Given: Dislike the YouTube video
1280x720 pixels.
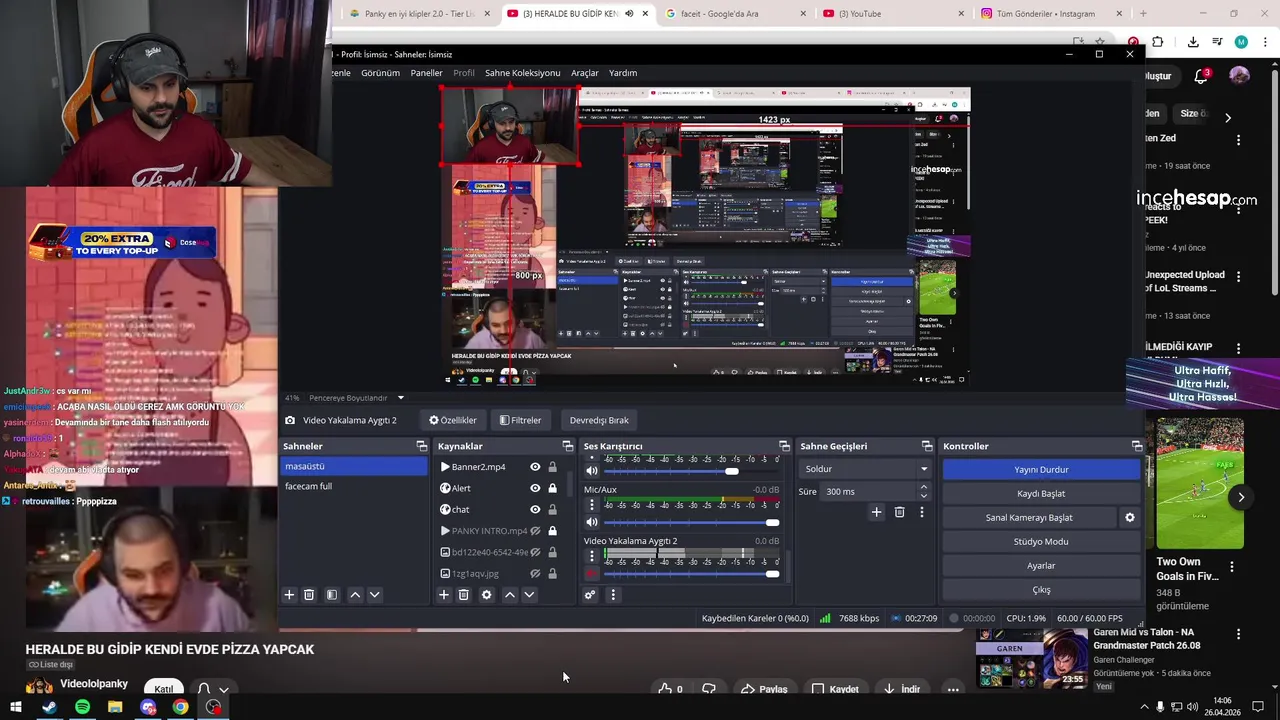Looking at the screenshot, I should point(709,689).
